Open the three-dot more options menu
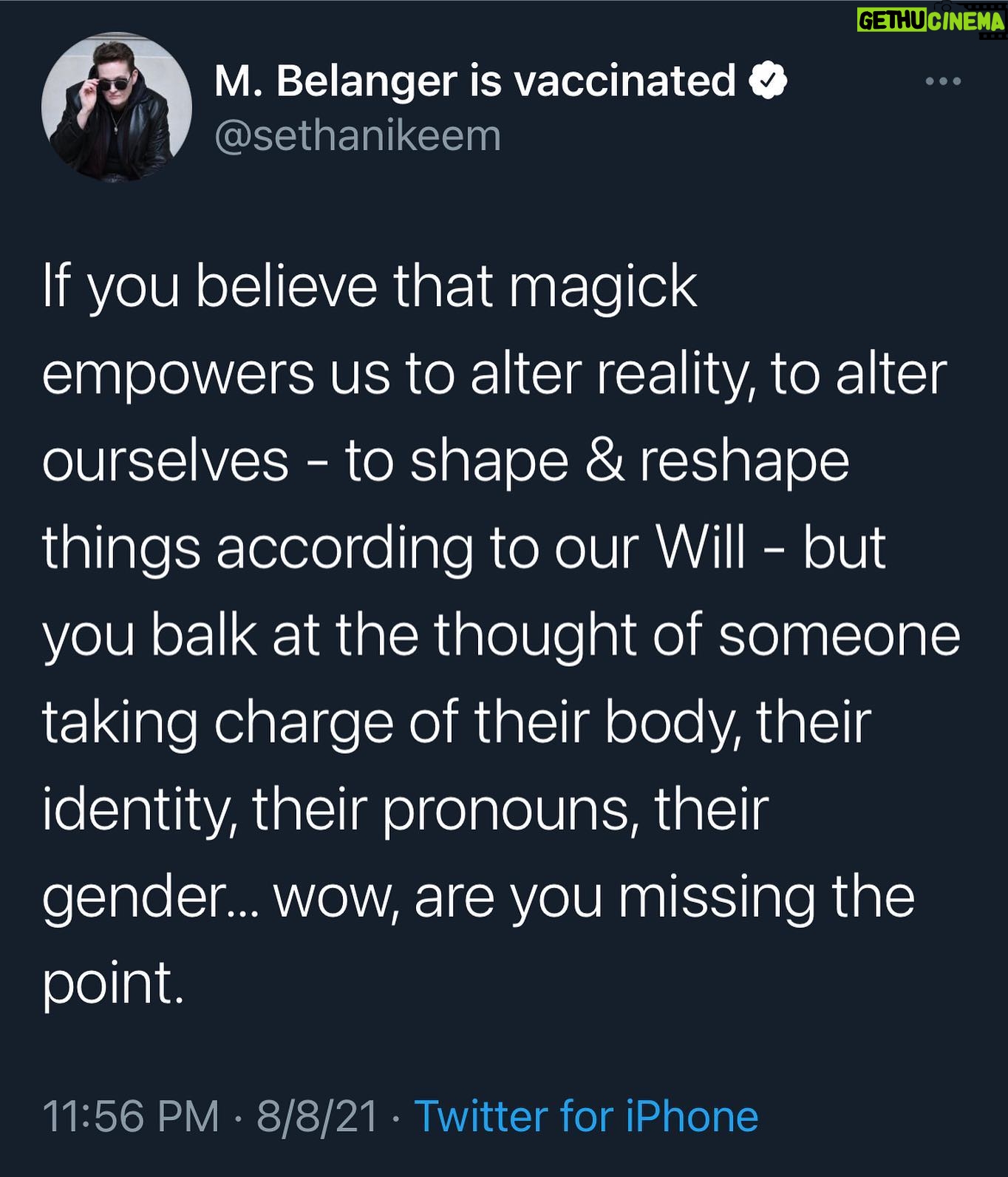The height and width of the screenshot is (1177, 1008). pyautogui.click(x=944, y=81)
